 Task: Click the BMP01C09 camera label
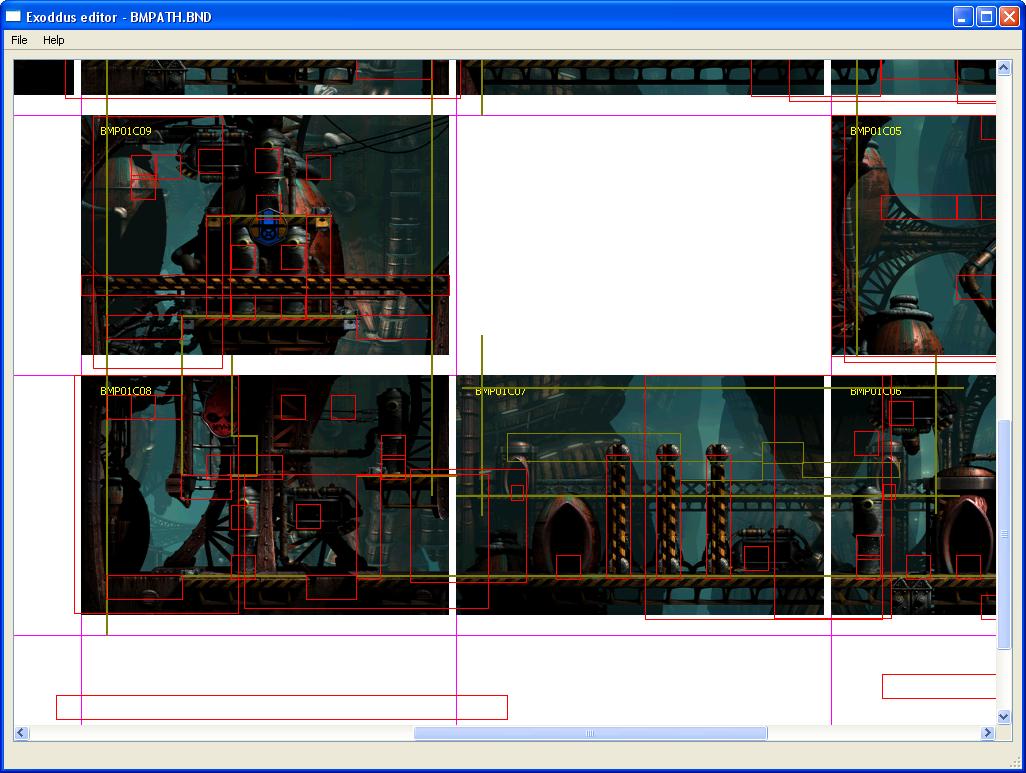point(126,131)
